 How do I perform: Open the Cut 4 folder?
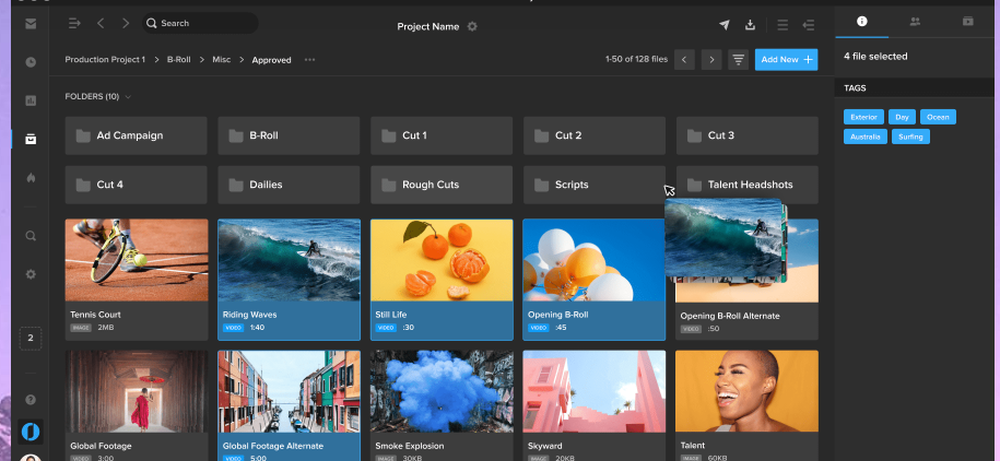tap(136, 185)
